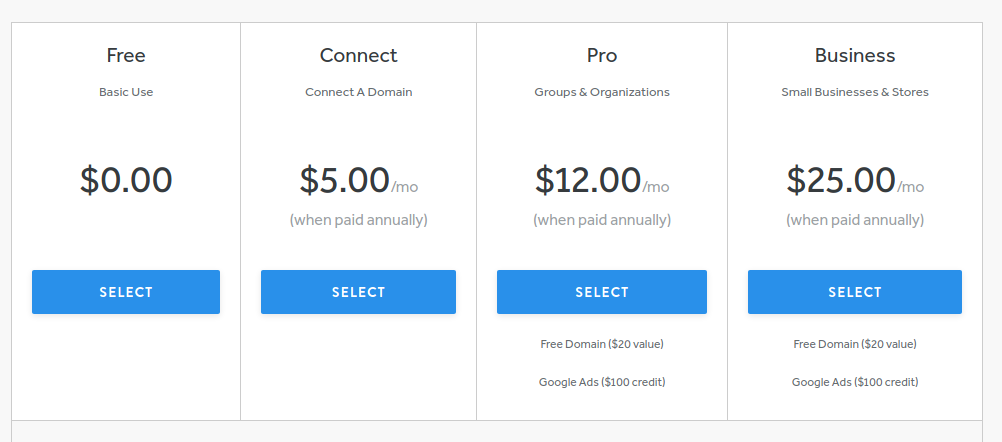This screenshot has height=442, width=1002.
Task: Click the Business plan heading
Action: [x=855, y=55]
